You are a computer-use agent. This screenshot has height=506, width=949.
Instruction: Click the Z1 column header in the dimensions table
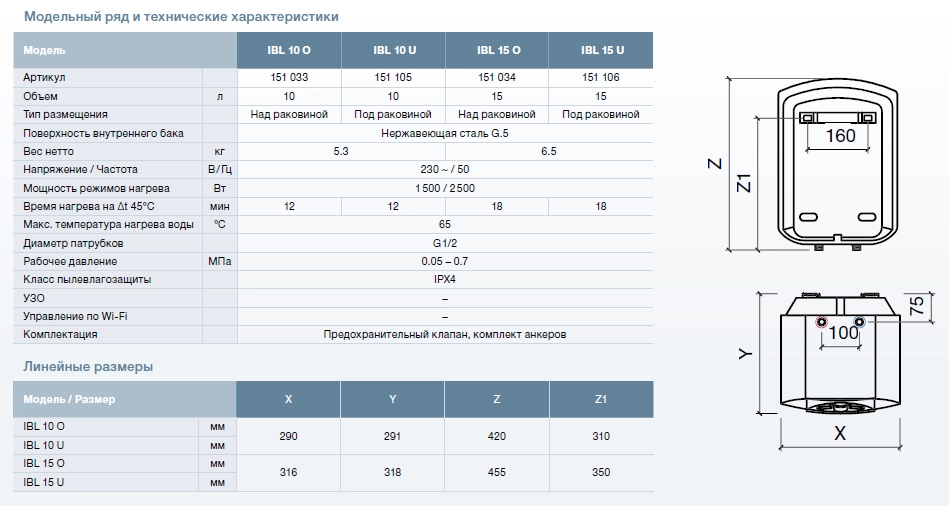point(601,399)
